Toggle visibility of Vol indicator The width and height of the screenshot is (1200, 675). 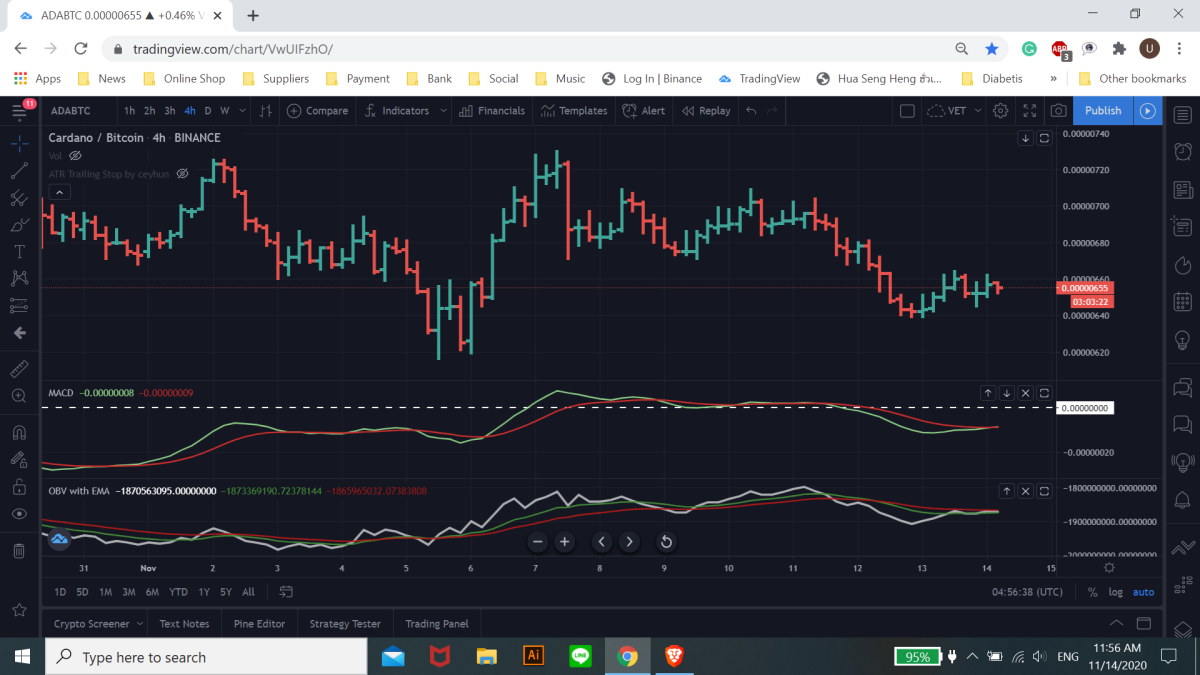(76, 156)
